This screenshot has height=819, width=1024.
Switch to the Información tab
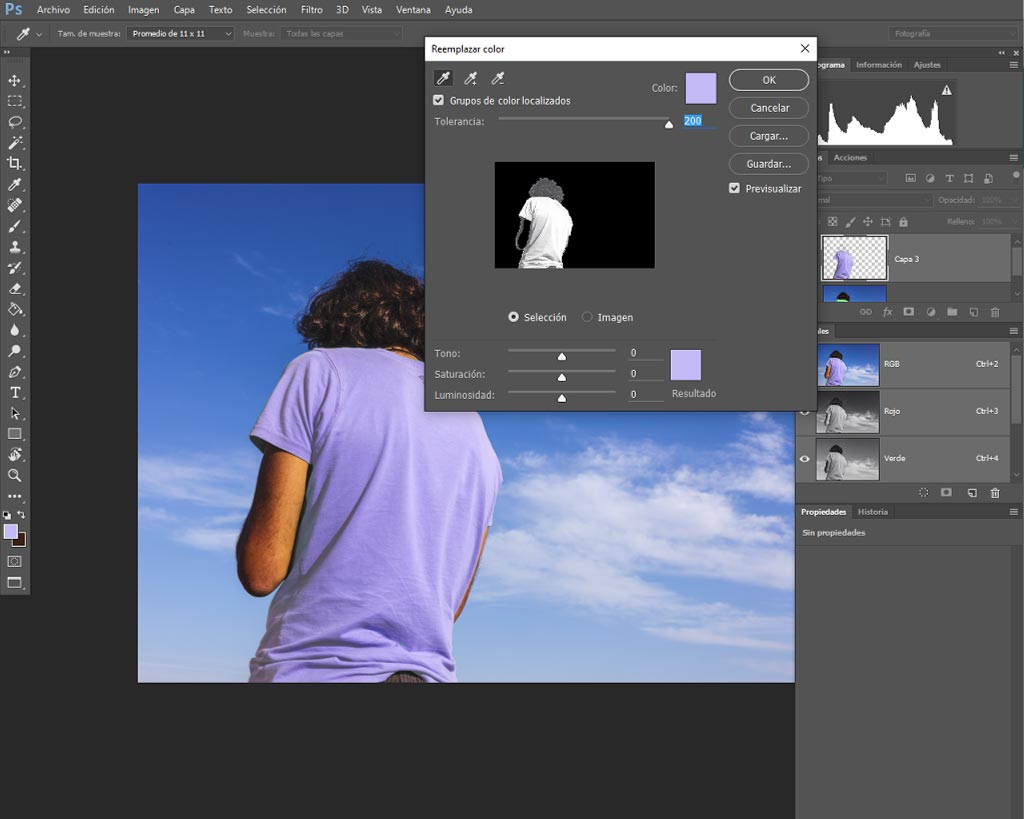click(x=878, y=65)
